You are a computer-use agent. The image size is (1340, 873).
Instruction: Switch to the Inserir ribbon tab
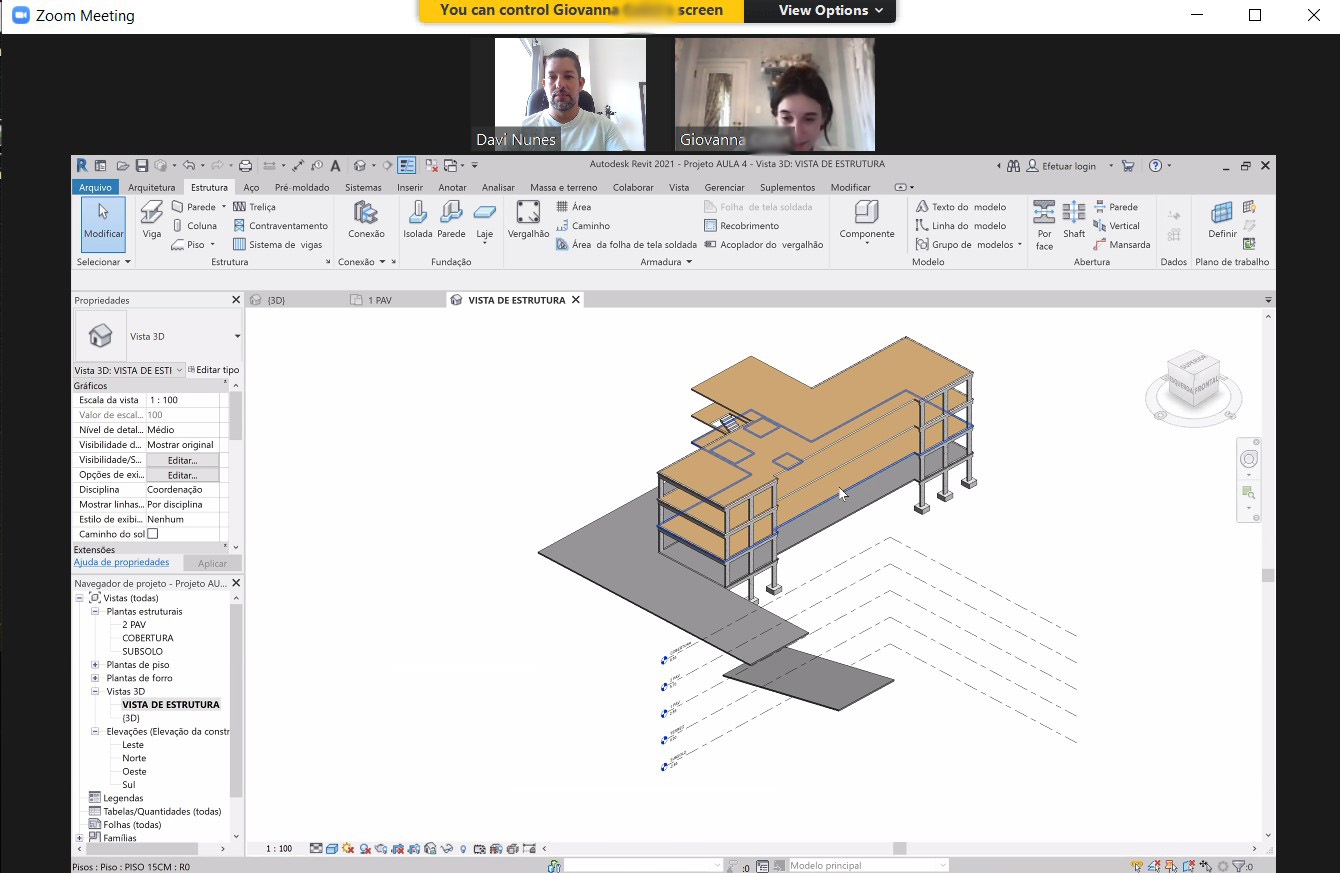click(410, 186)
